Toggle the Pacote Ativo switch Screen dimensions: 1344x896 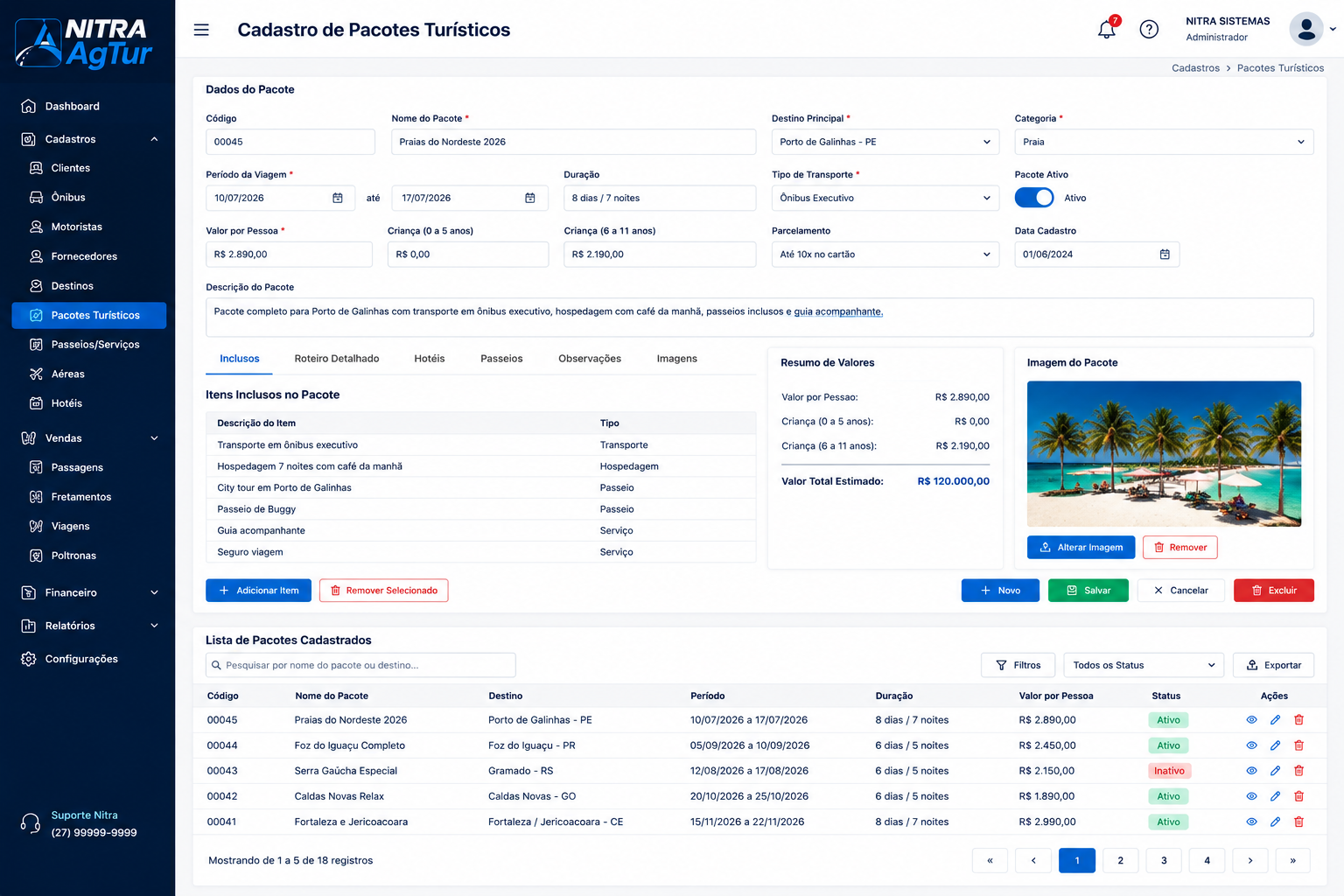pyautogui.click(x=1033, y=198)
